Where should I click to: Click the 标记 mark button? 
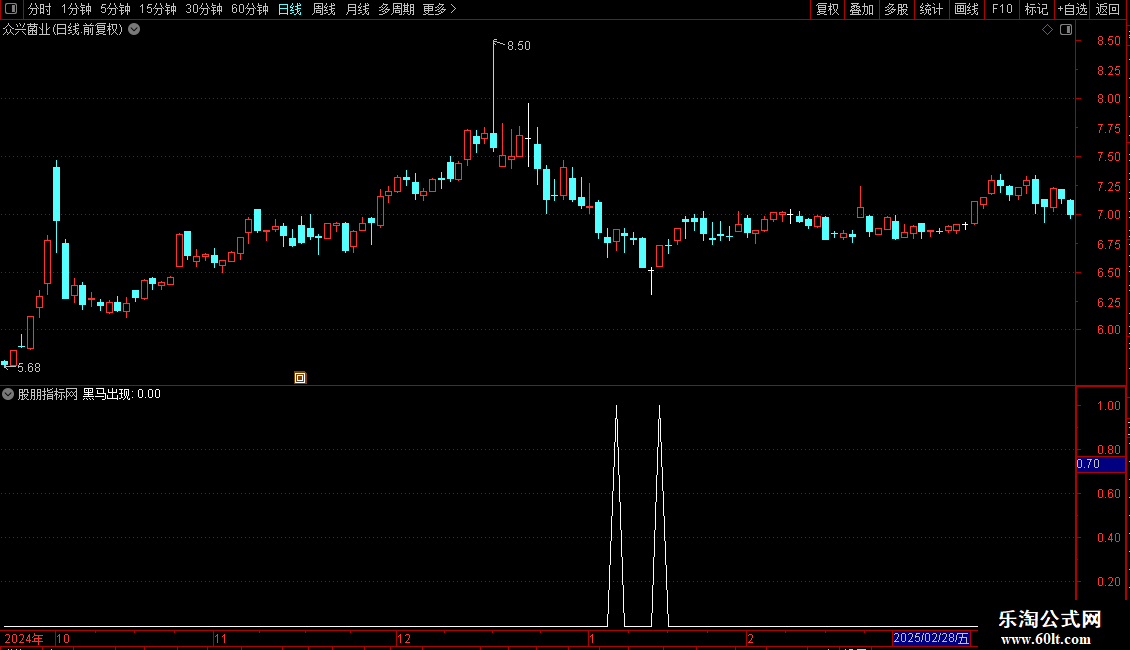(x=1036, y=9)
